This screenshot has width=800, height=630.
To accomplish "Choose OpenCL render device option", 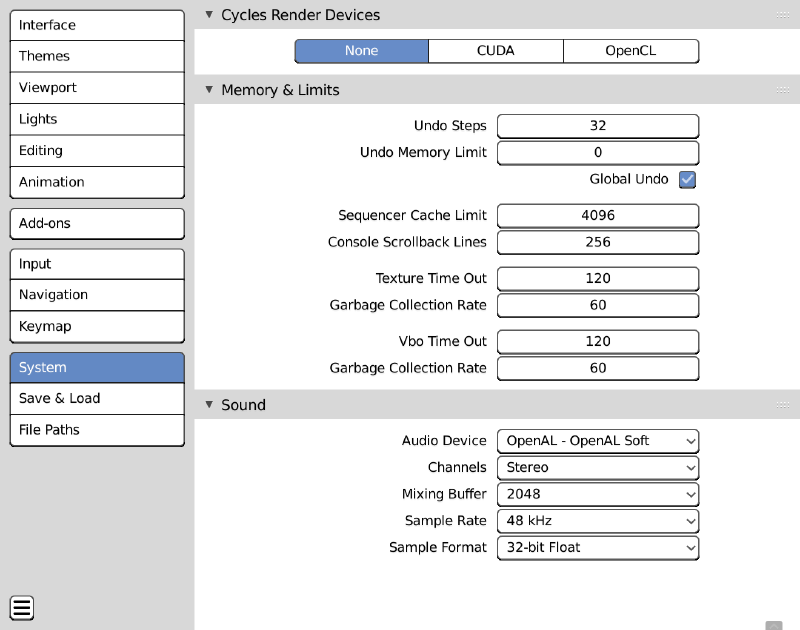I will click(630, 51).
